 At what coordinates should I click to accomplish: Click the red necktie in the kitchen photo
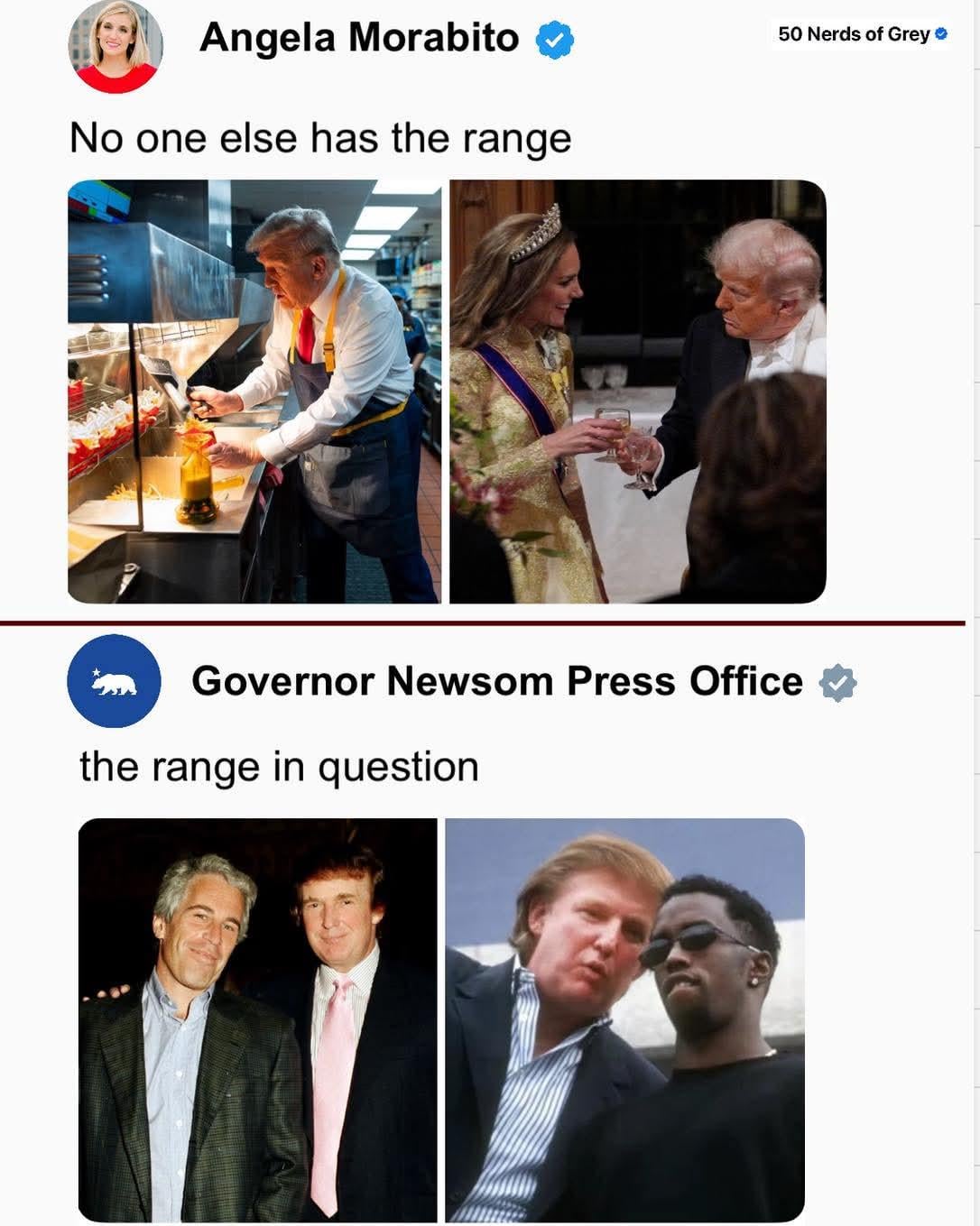307,334
